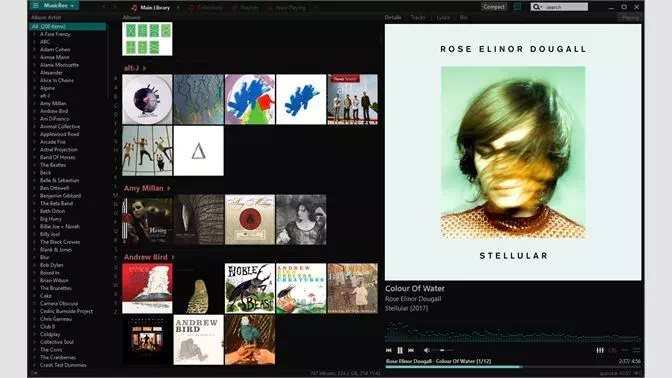Image resolution: width=672 pixels, height=378 pixels.
Task: Open the MusicBee hamburger menu icon
Action: (x=36, y=6)
